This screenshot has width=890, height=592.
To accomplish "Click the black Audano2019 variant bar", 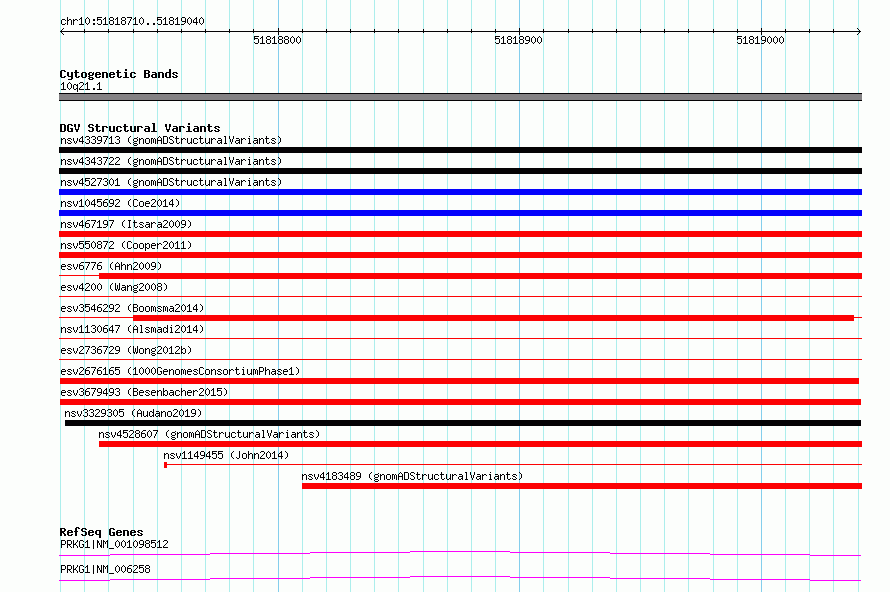I will click(463, 423).
